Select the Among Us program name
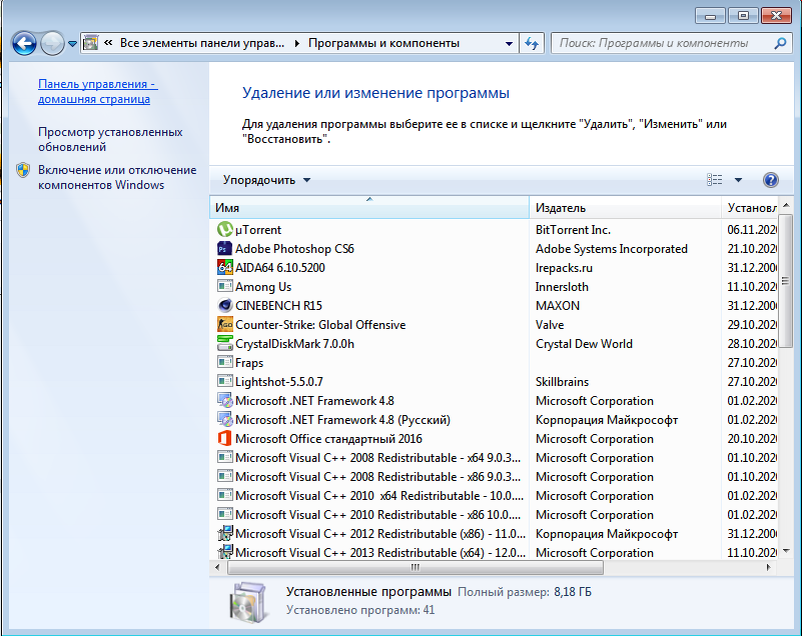 [263, 287]
